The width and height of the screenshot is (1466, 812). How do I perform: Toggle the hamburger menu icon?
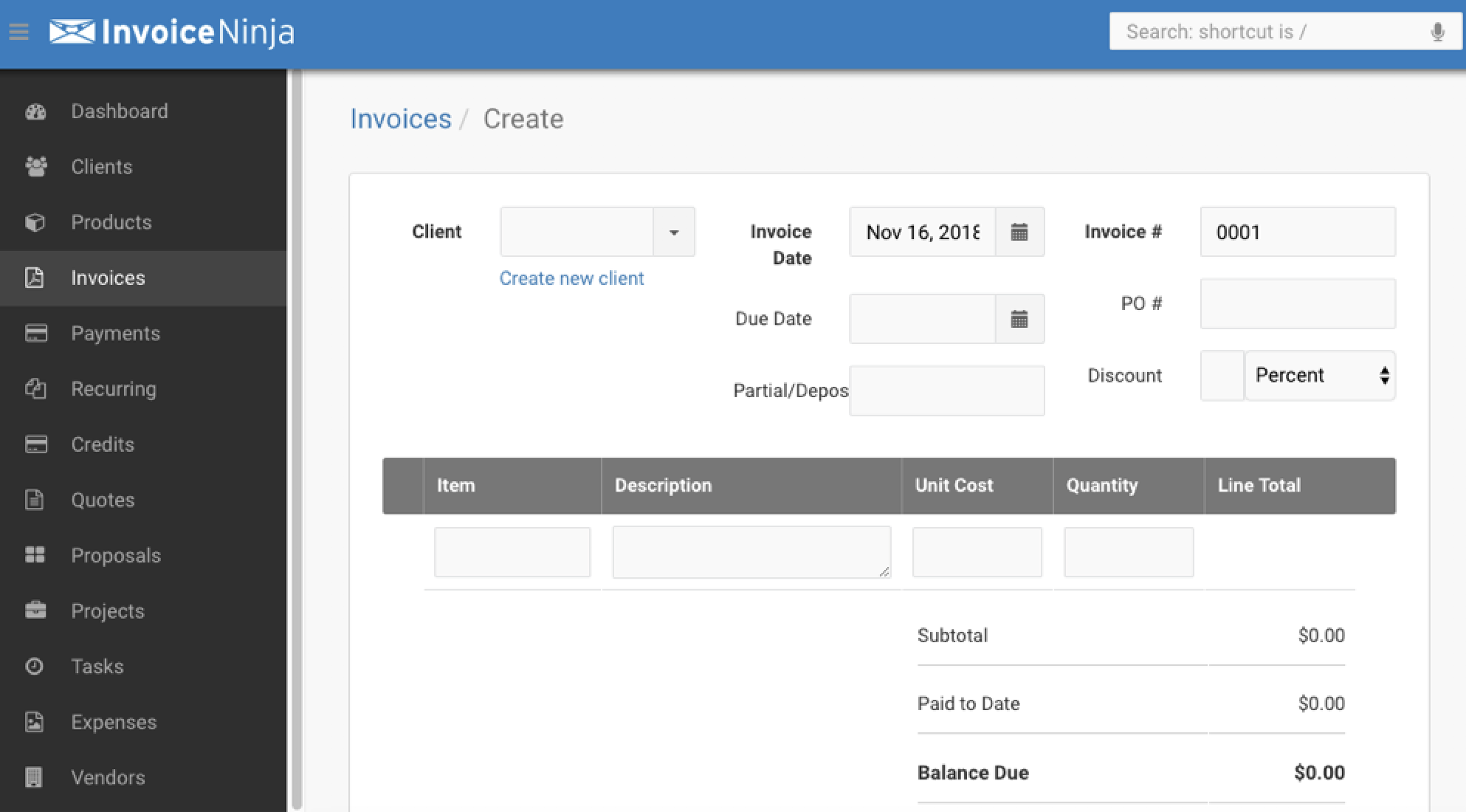[19, 31]
